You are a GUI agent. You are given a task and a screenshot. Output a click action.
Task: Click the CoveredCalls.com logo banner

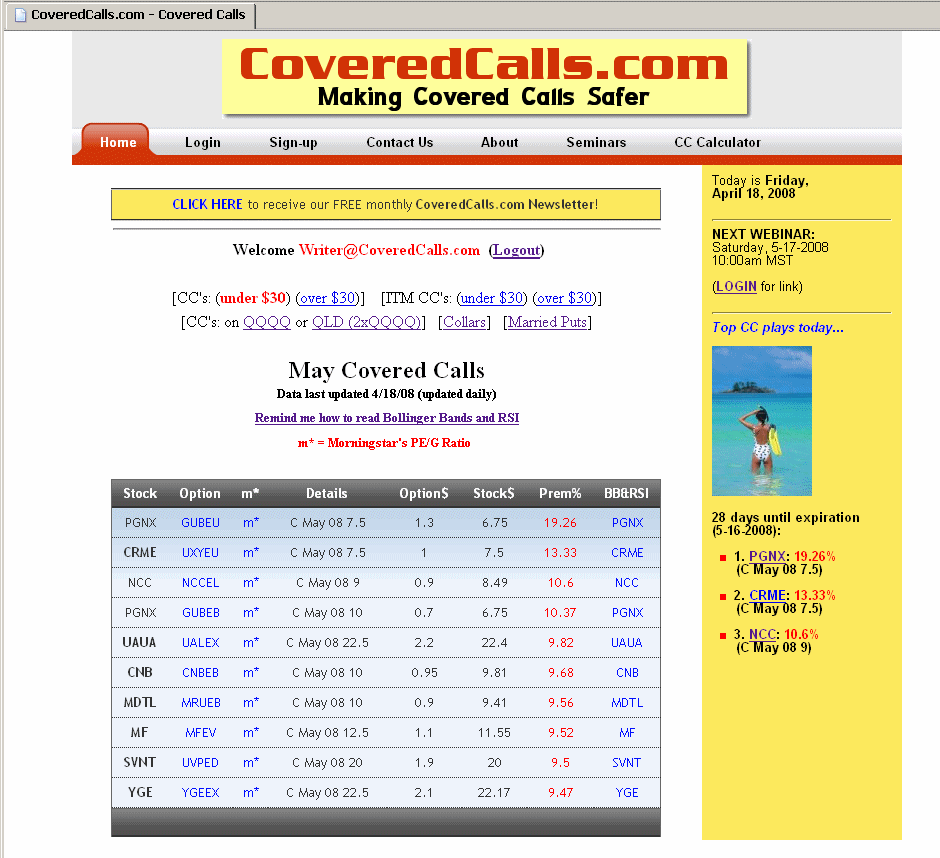(x=484, y=77)
